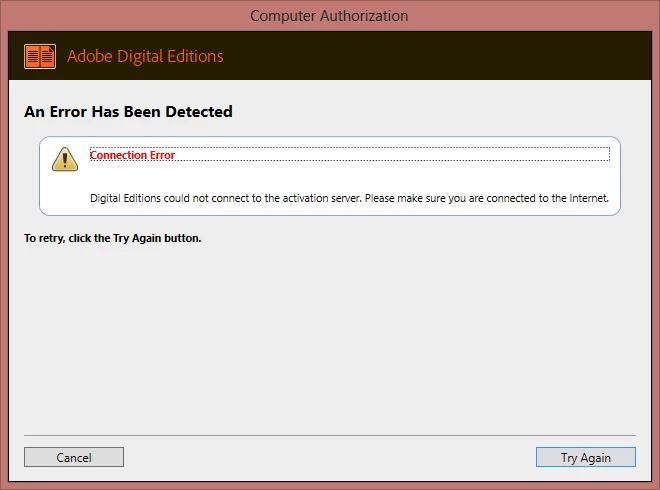Click the To retry instruction line
This screenshot has height=490, width=660.
point(113,238)
